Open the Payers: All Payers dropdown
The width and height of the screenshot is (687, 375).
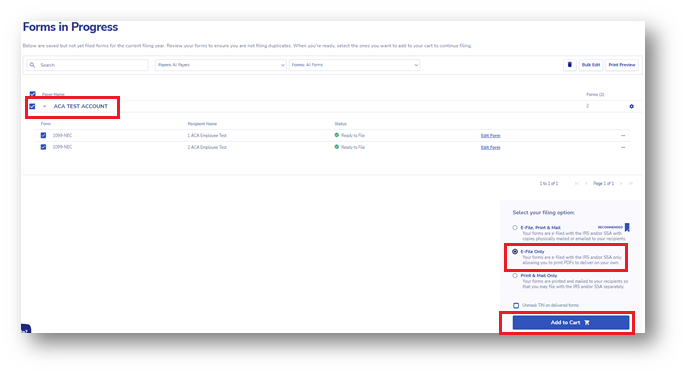point(220,65)
